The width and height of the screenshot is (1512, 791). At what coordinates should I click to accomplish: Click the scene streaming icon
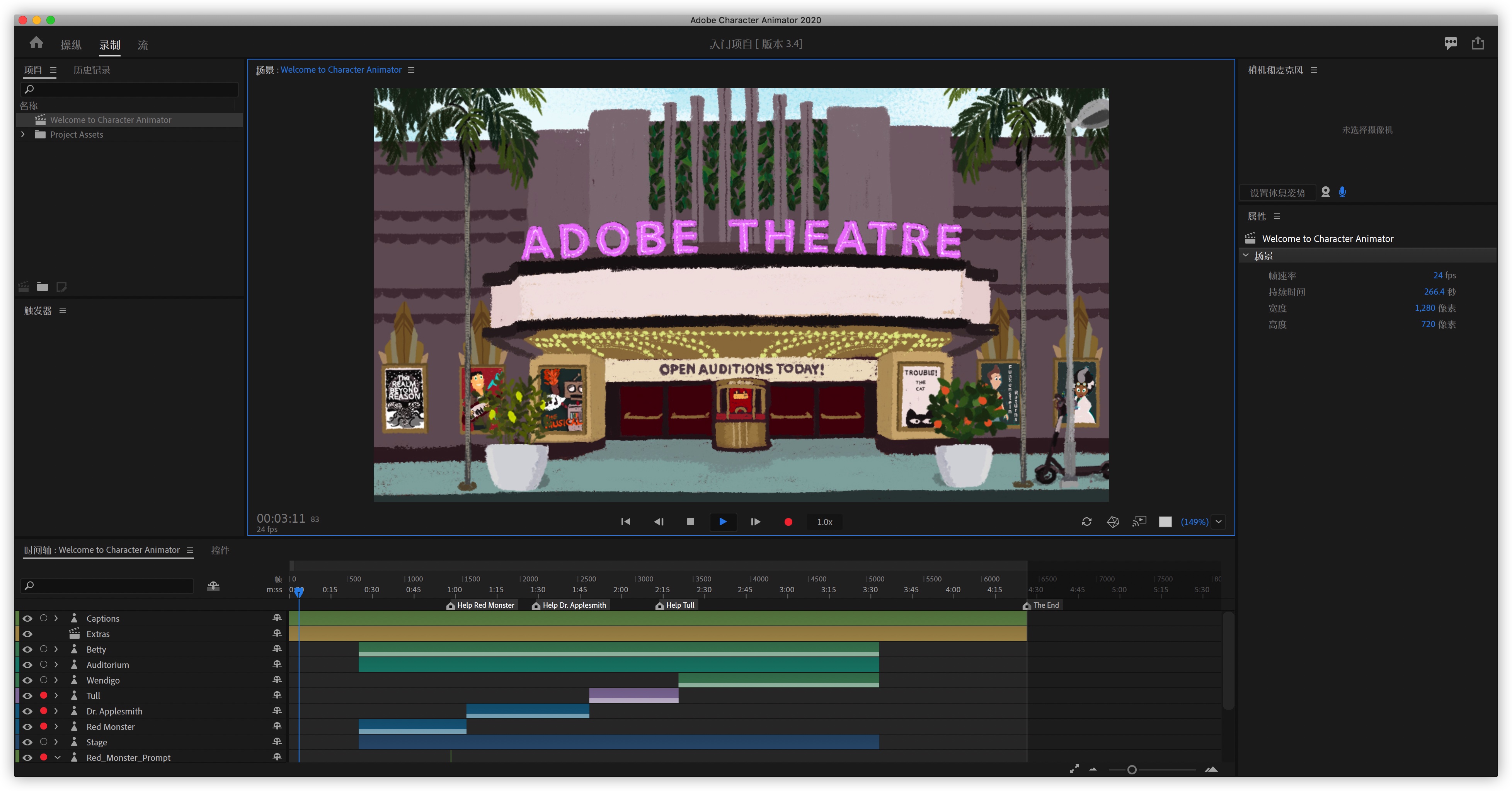click(x=1139, y=521)
